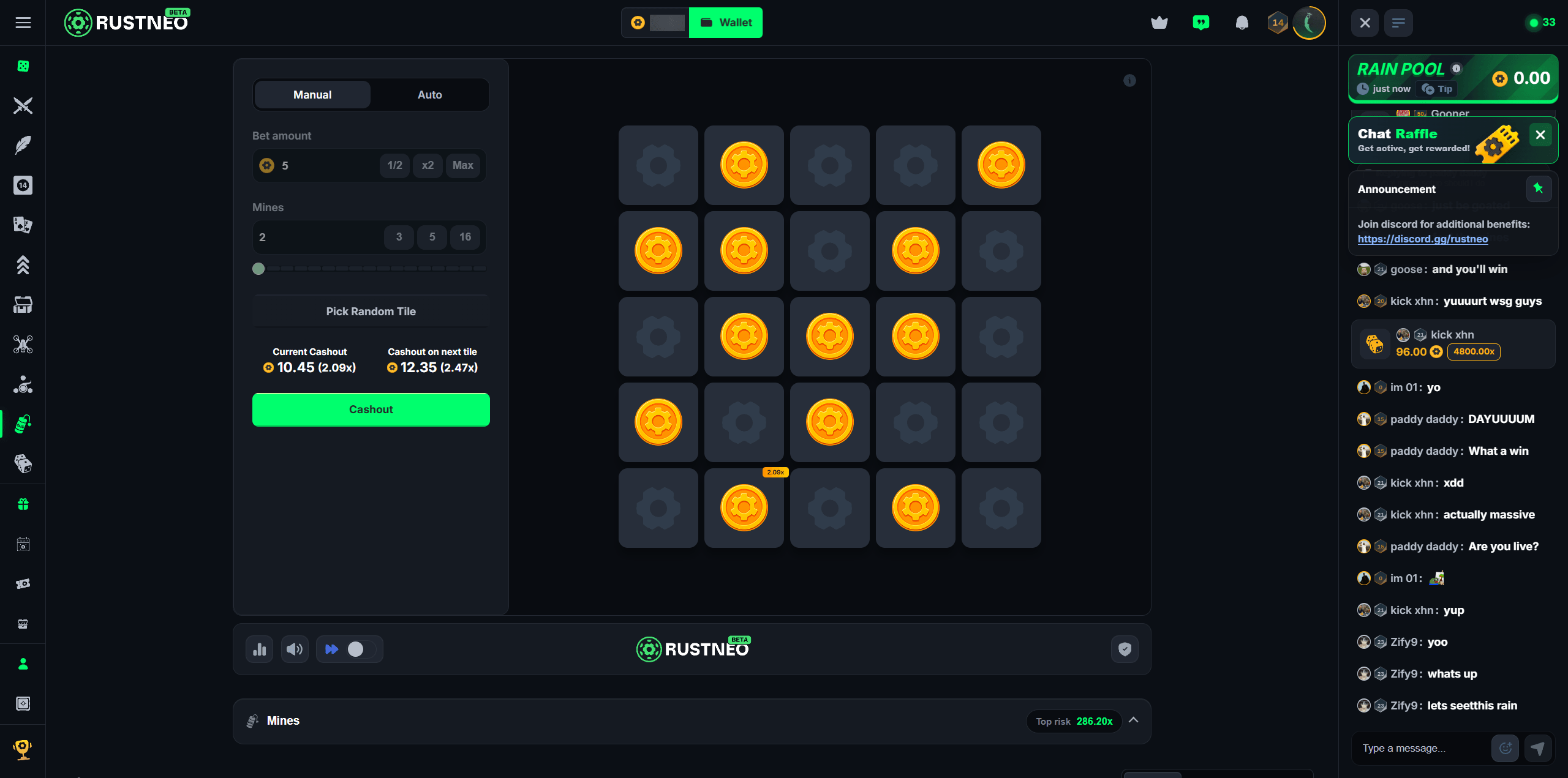1568x778 pixels.
Task: Open the playing cards game icon
Action: click(x=23, y=225)
